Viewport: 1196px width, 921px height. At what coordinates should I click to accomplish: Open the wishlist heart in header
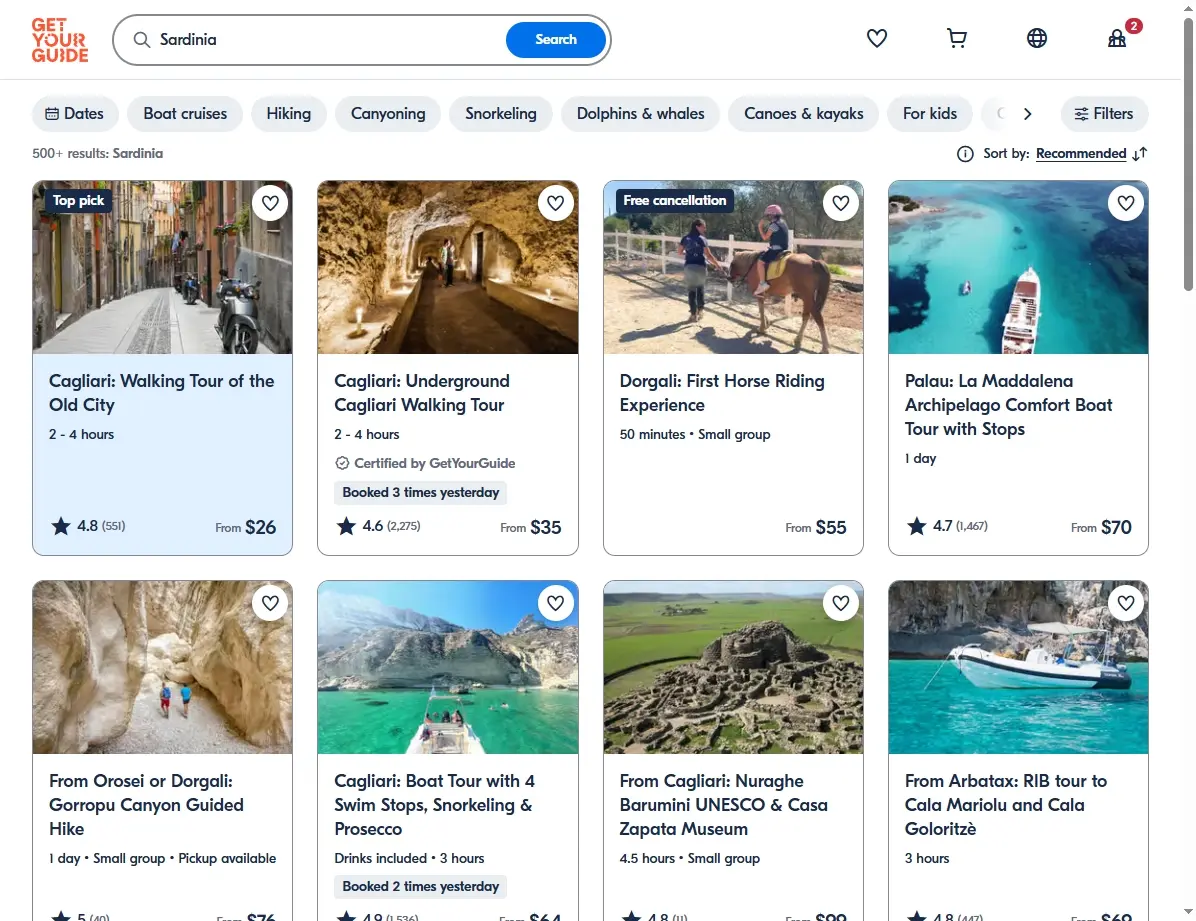coord(876,38)
